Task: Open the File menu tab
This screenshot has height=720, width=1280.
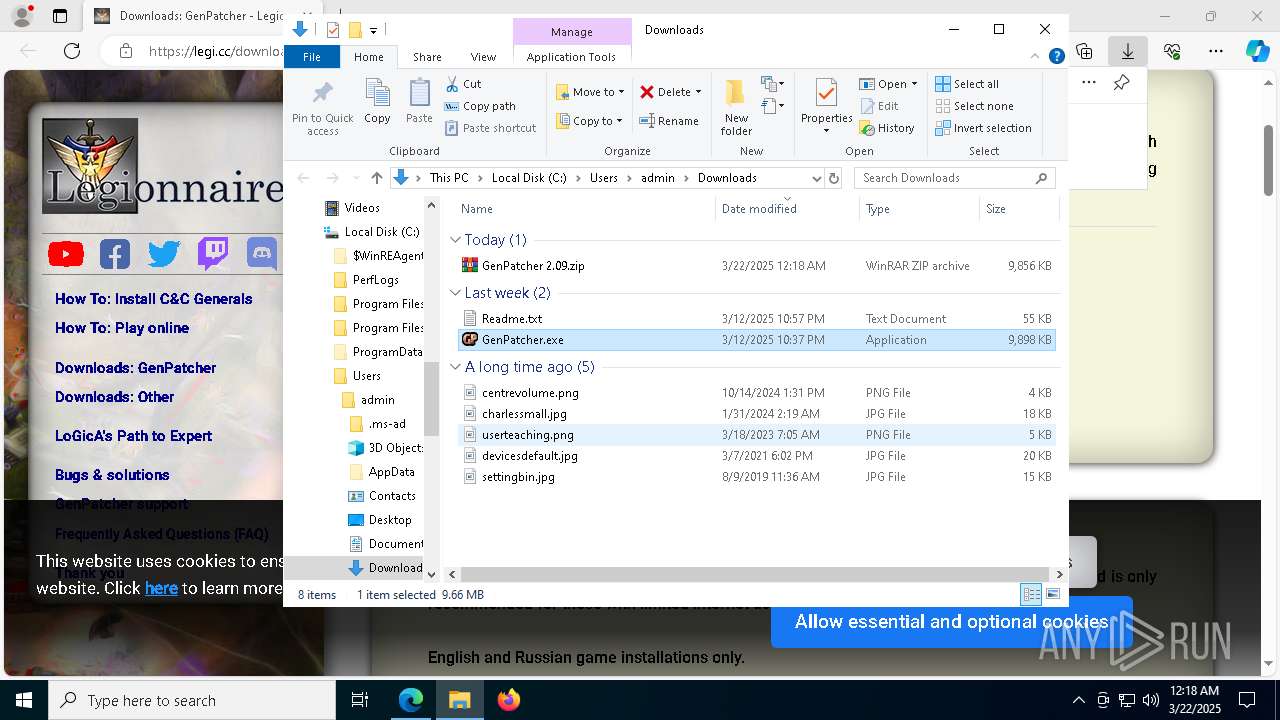Action: (312, 57)
